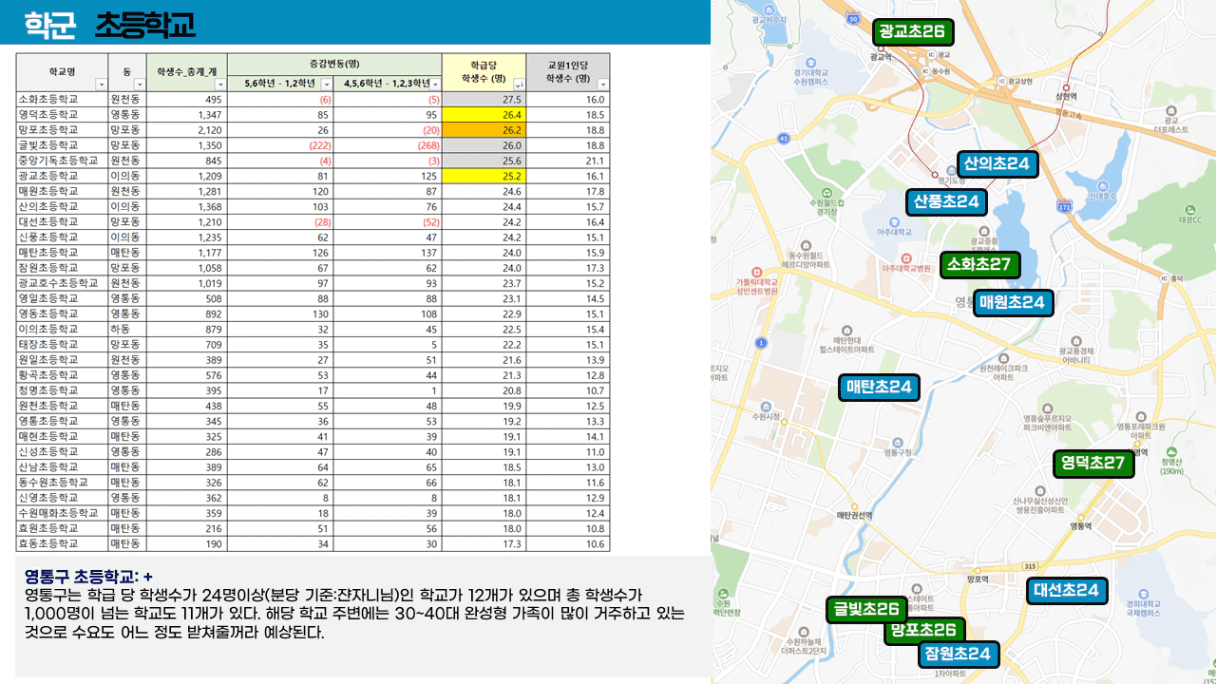Select the yellow 26.4 cell
The width and height of the screenshot is (1216, 684).
point(484,115)
